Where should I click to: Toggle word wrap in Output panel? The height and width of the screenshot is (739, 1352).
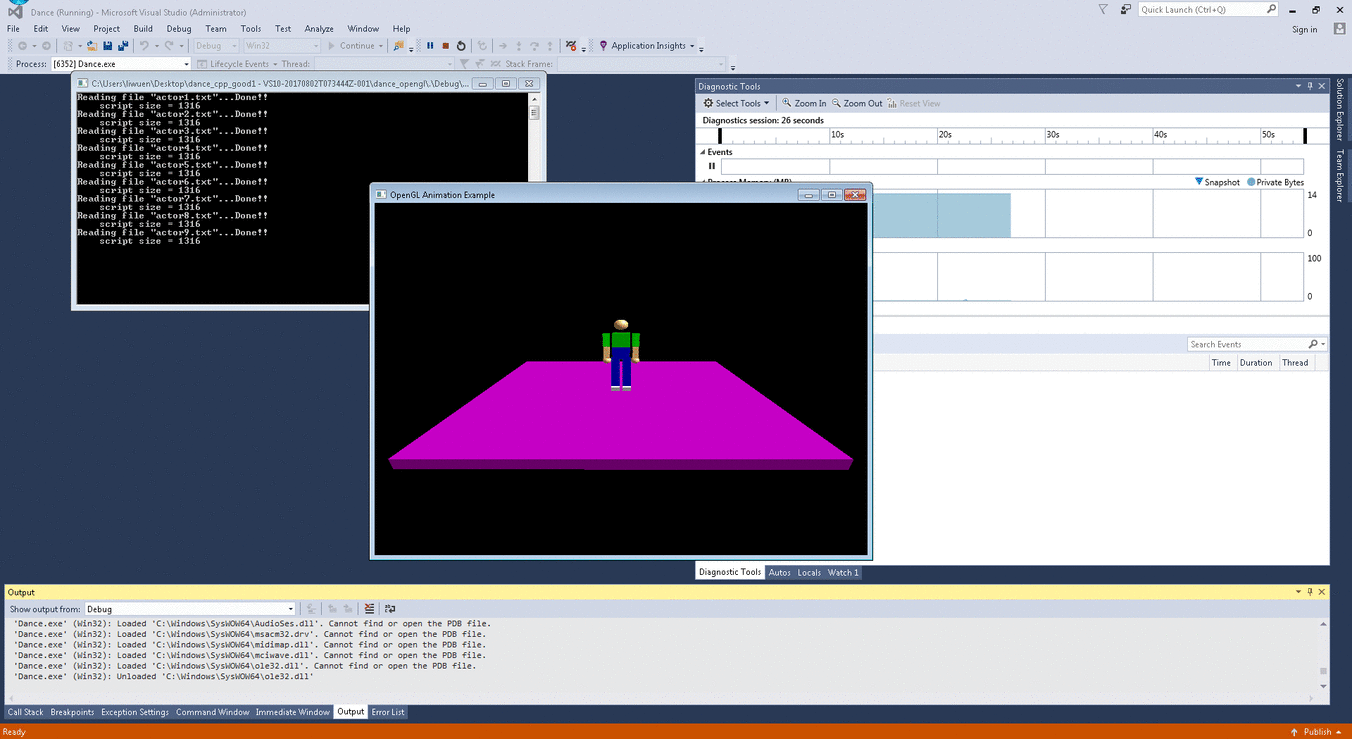coord(389,609)
